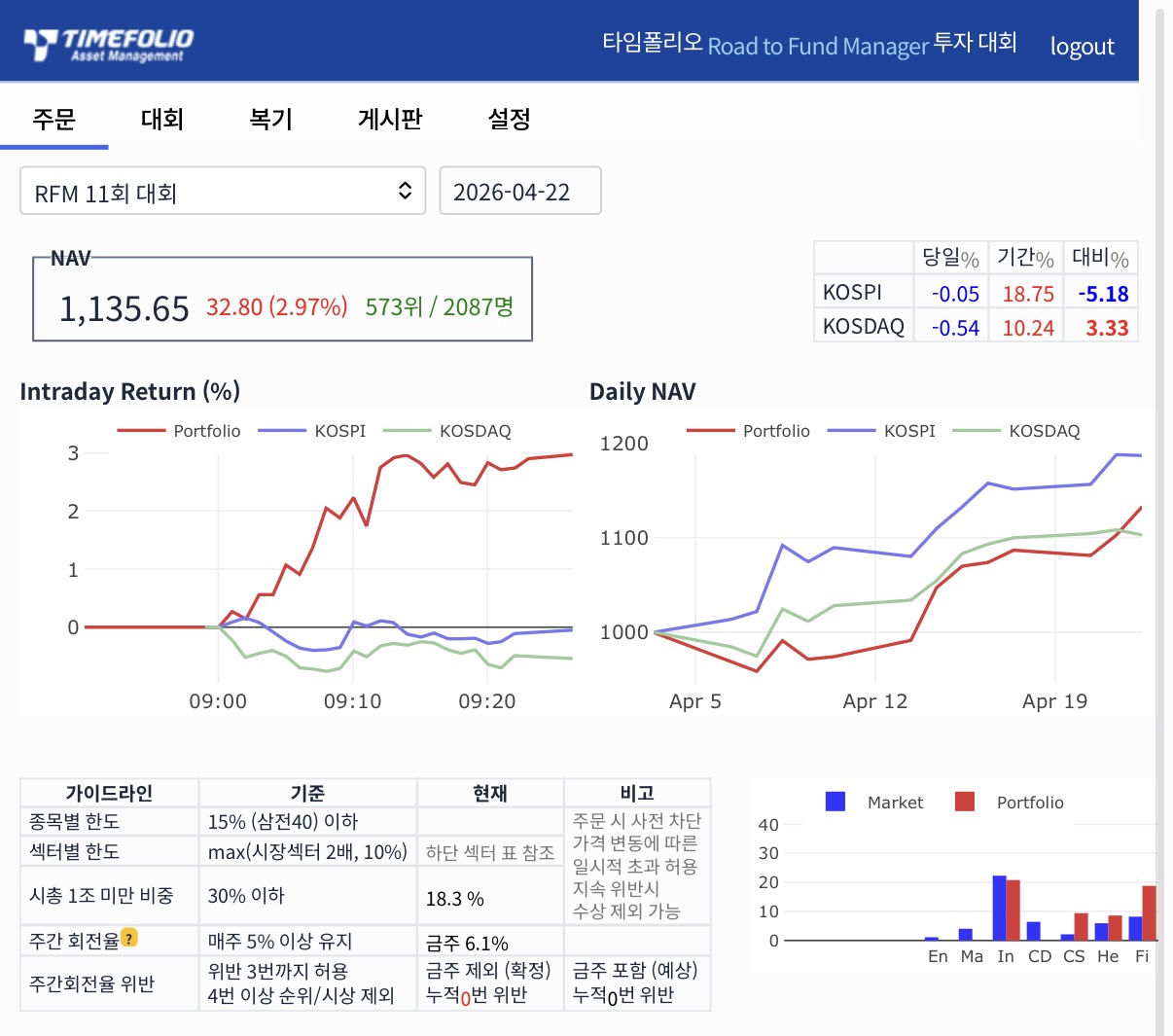Toggle KOSDAQ line in Intraday Return legend
1173x1036 pixels.
pyautogui.click(x=447, y=431)
